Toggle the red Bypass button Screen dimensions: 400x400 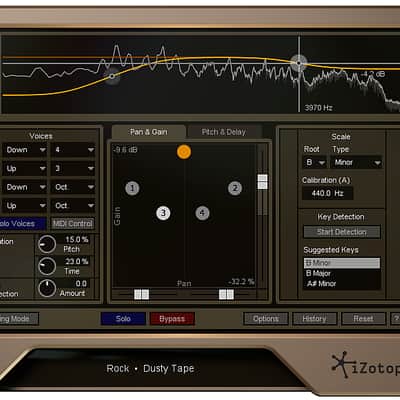(172, 319)
